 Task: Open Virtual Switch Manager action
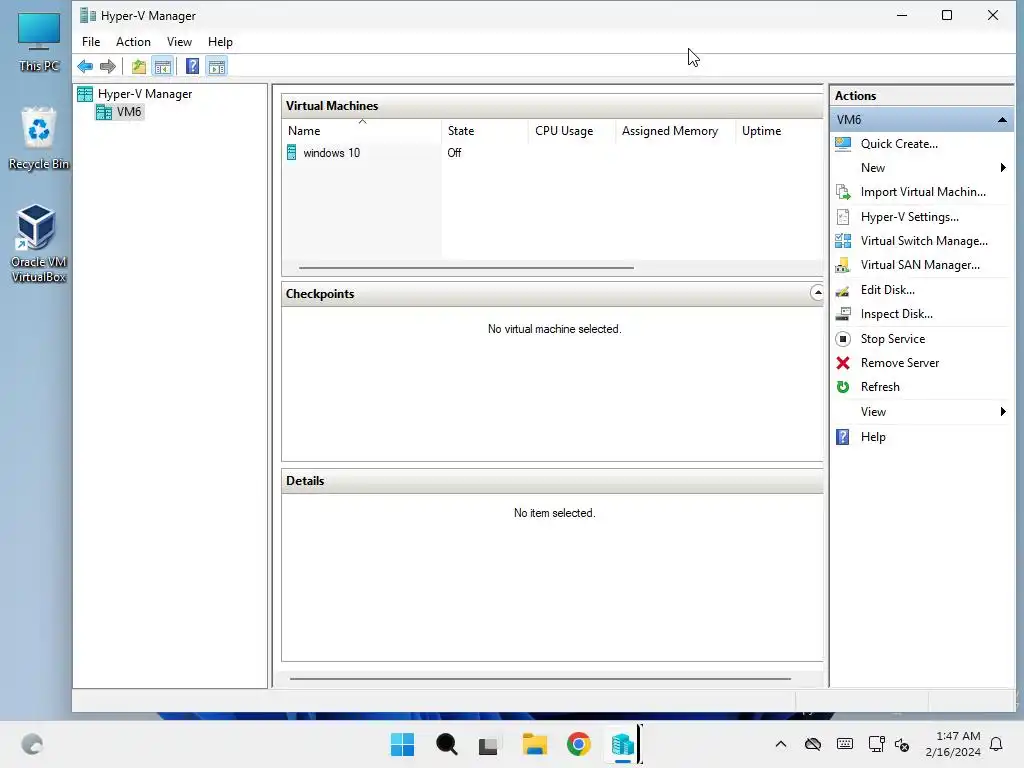point(923,241)
